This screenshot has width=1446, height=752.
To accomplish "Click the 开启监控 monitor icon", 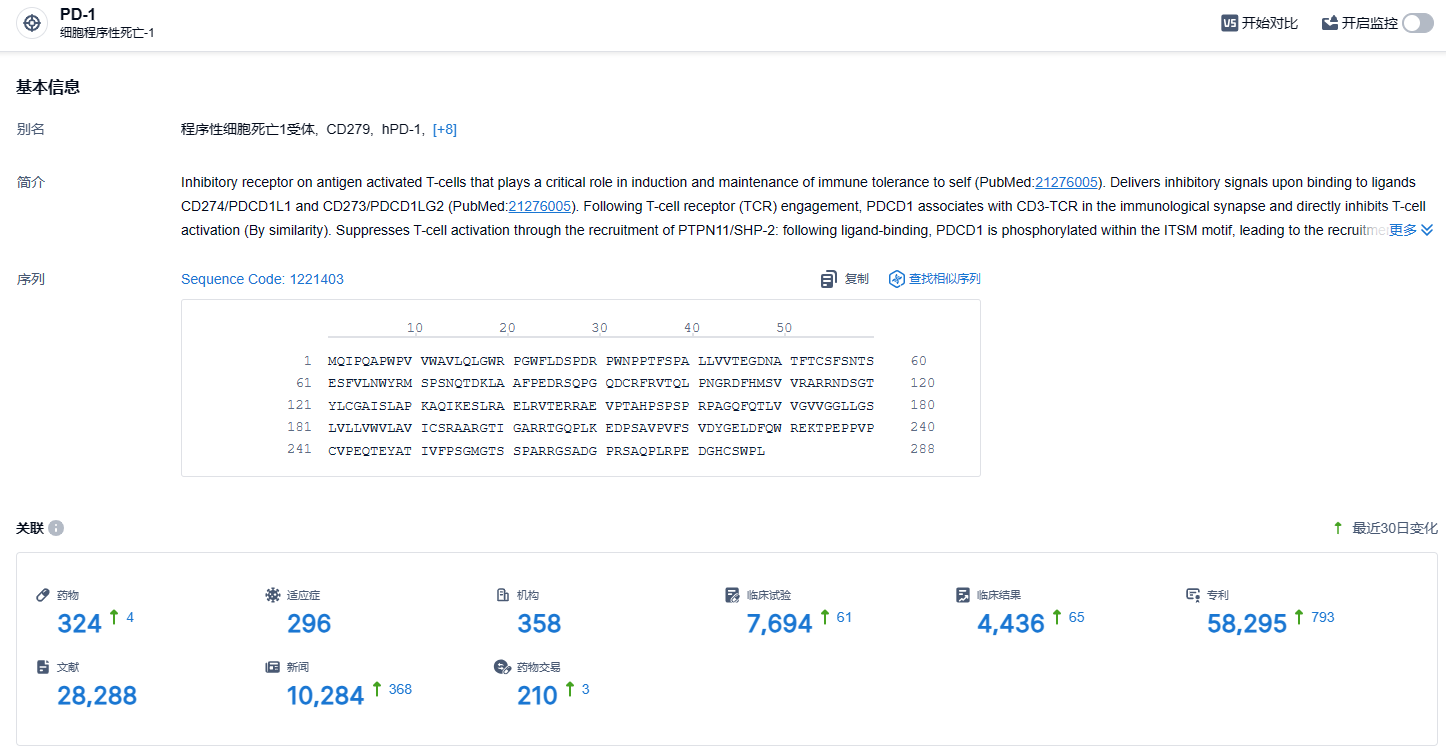I will tap(1330, 23).
